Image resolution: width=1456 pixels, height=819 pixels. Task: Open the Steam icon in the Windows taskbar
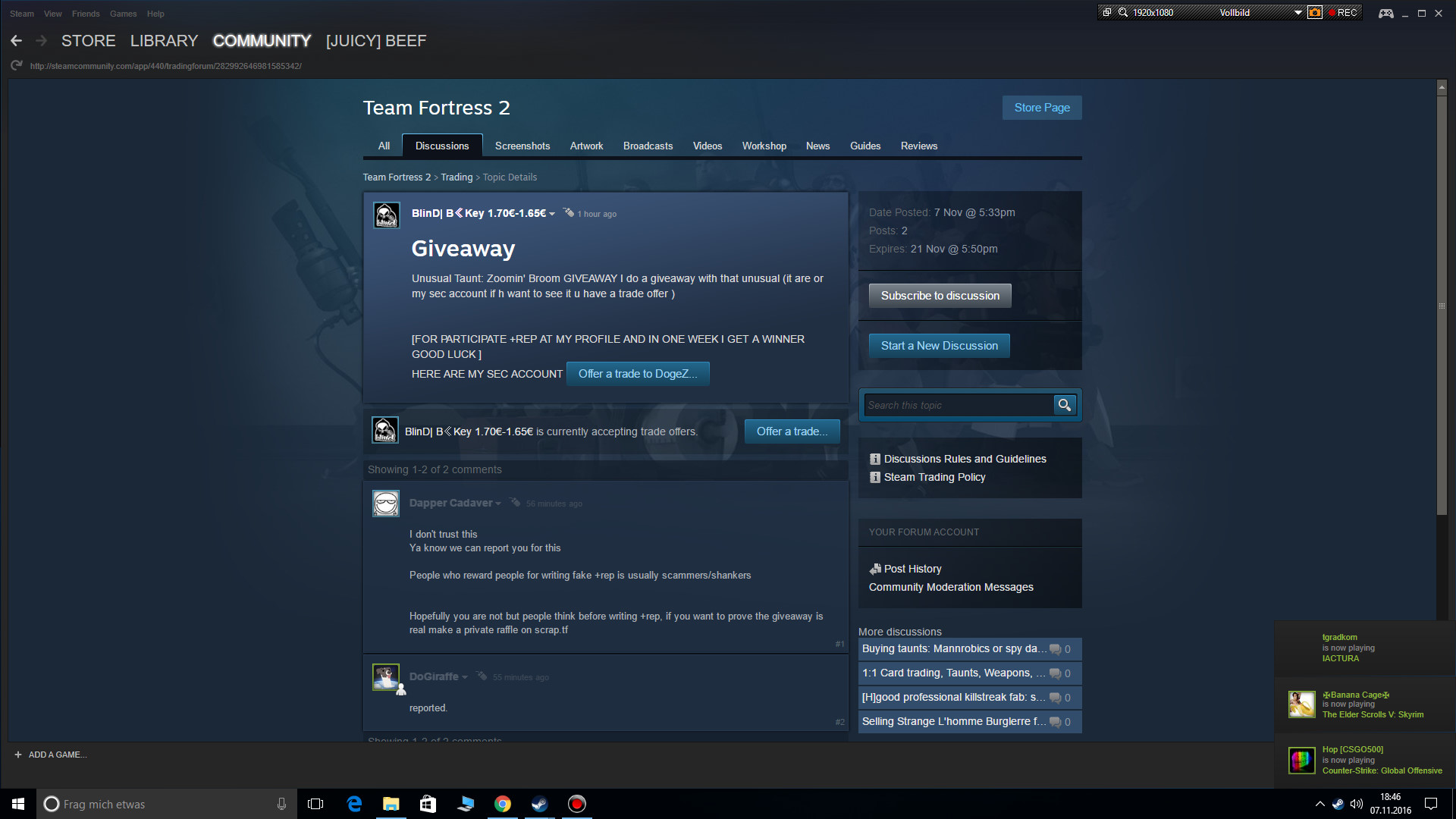pos(540,804)
